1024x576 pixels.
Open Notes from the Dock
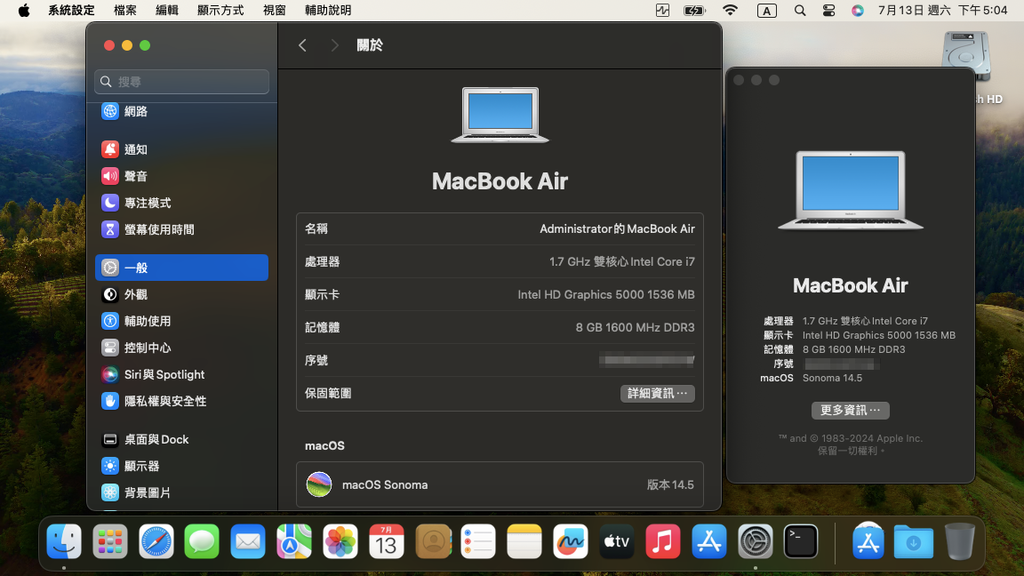pos(524,541)
